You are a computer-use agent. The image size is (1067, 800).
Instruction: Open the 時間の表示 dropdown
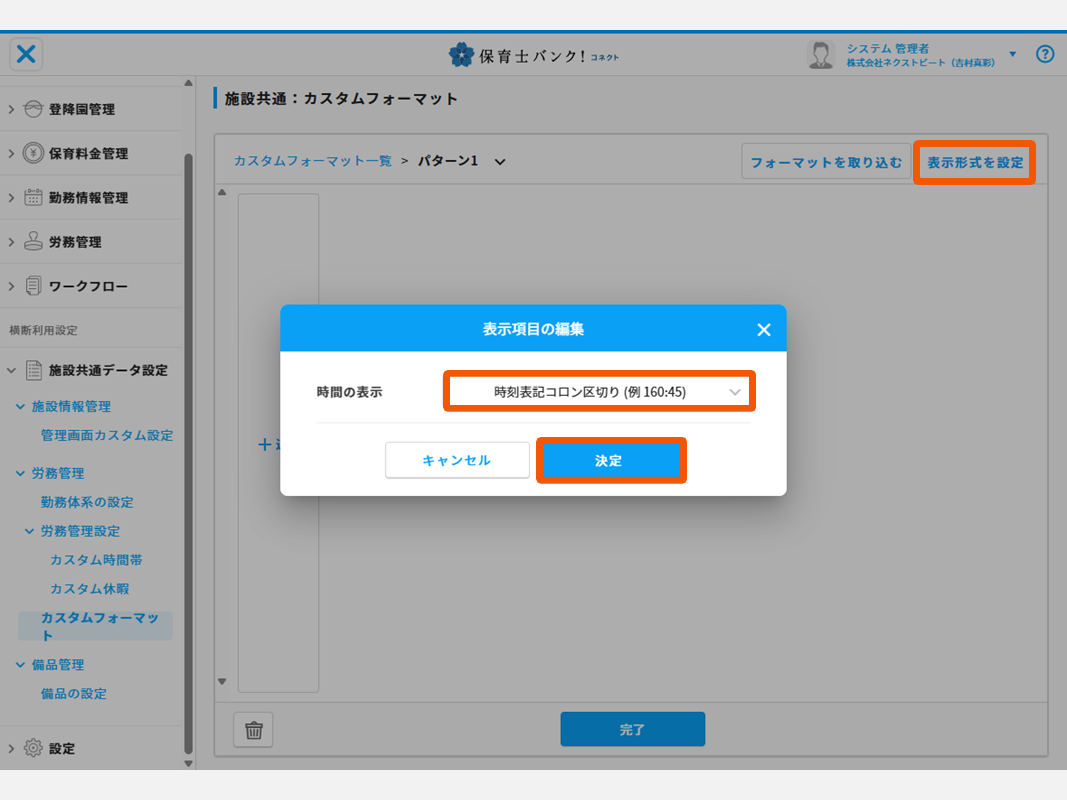point(598,392)
